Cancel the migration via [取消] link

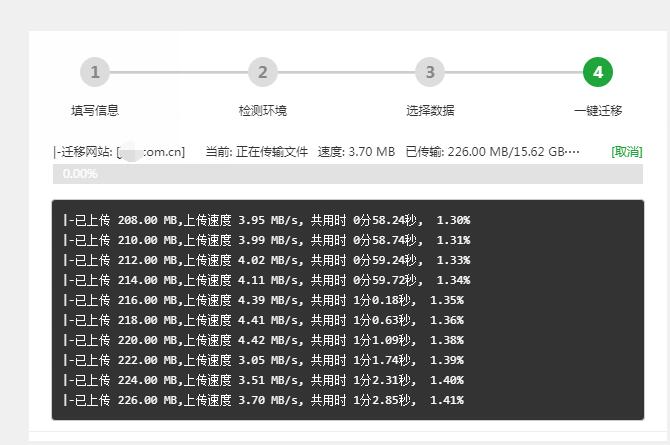(627, 152)
